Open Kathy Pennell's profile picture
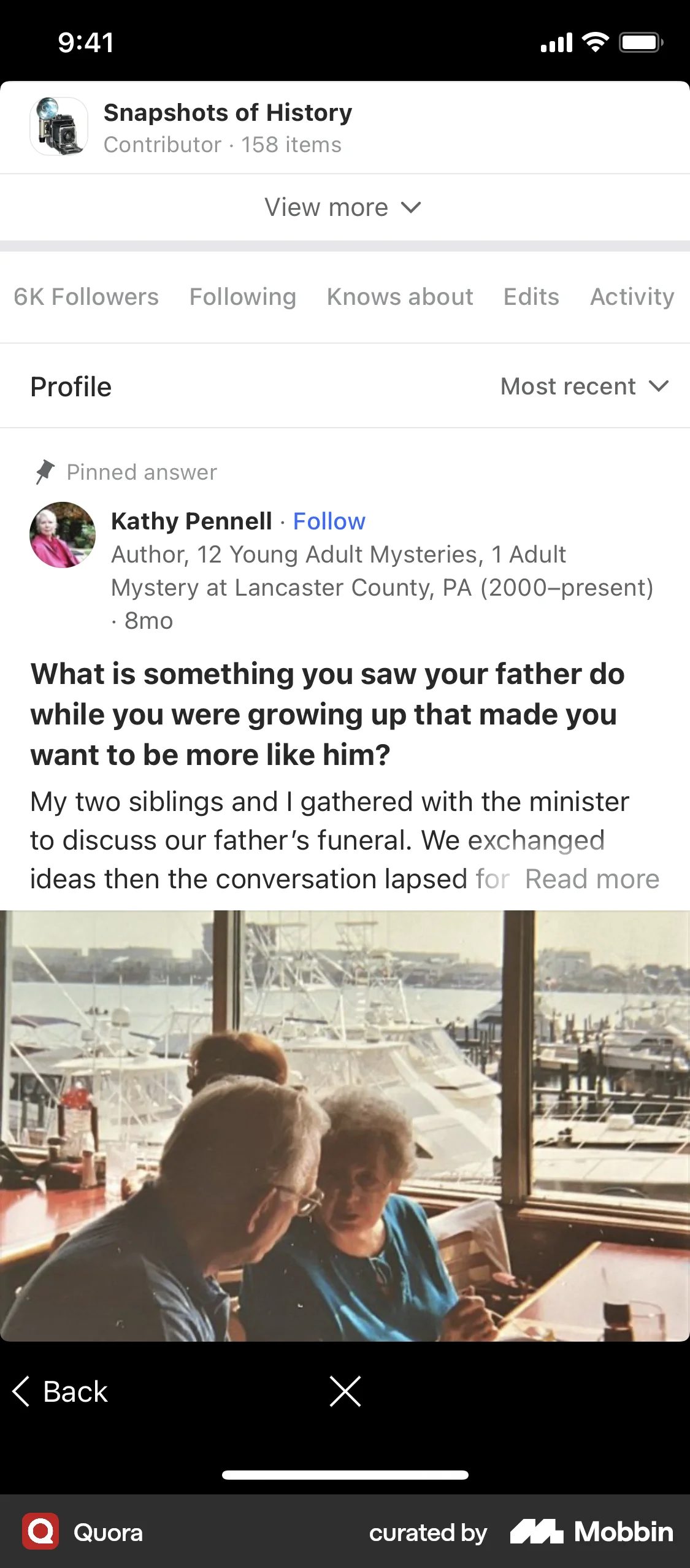Viewport: 690px width, 1568px height. [x=63, y=535]
